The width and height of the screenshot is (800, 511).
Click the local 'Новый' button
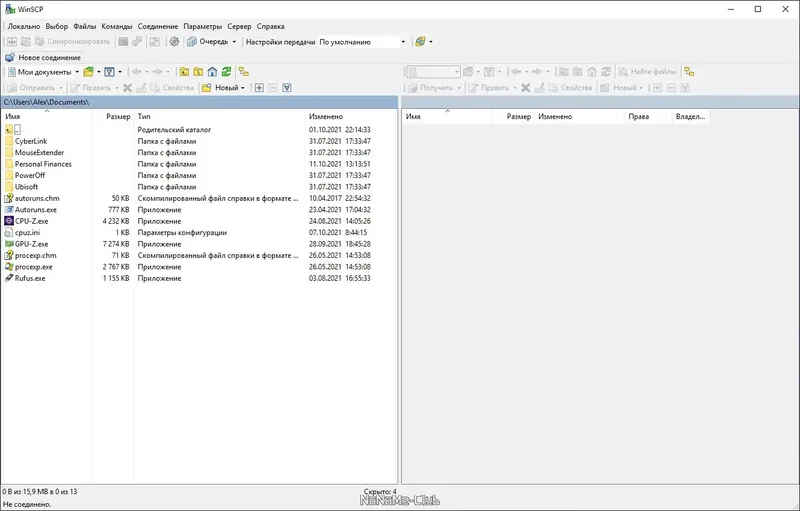point(220,88)
